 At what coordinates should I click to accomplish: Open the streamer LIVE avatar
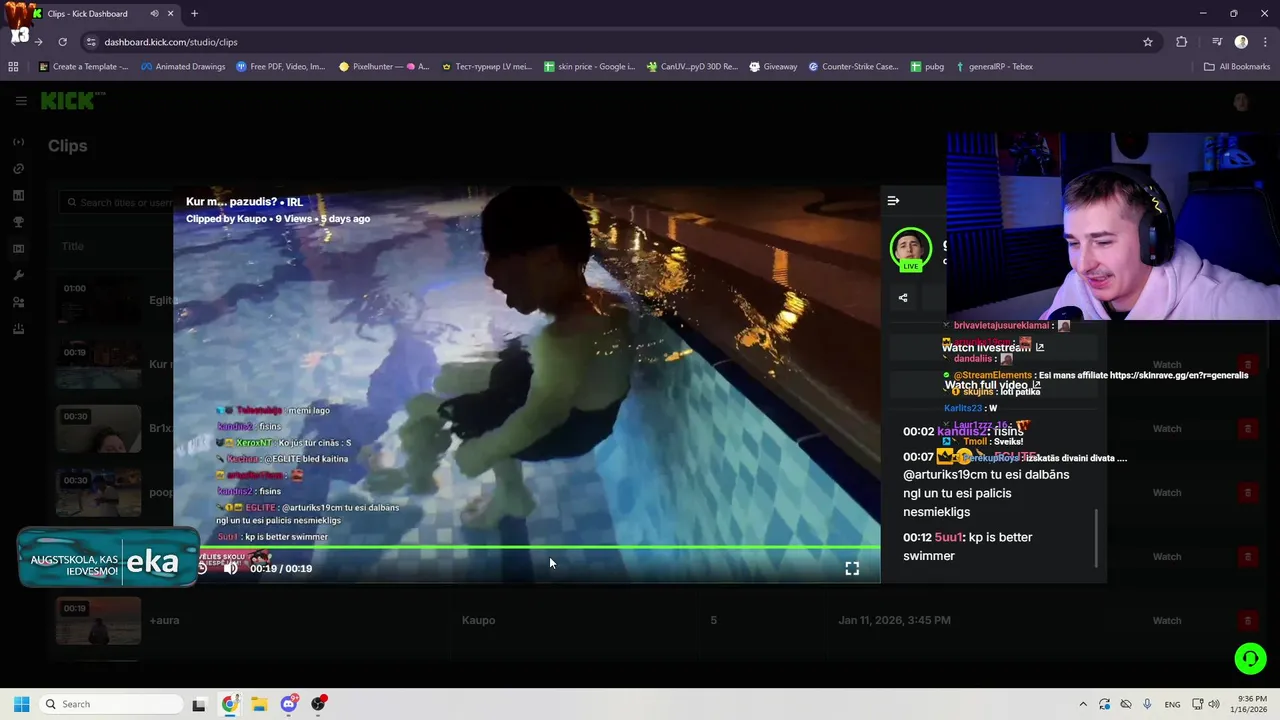coord(910,249)
